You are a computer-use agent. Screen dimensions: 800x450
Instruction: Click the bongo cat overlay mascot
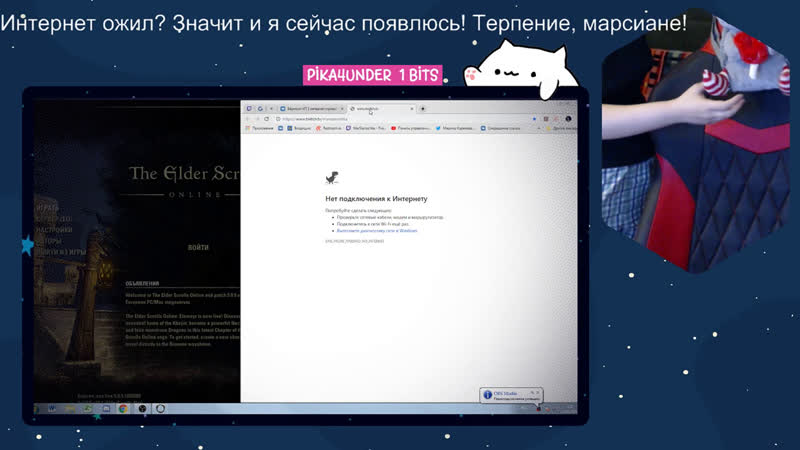pyautogui.click(x=521, y=70)
